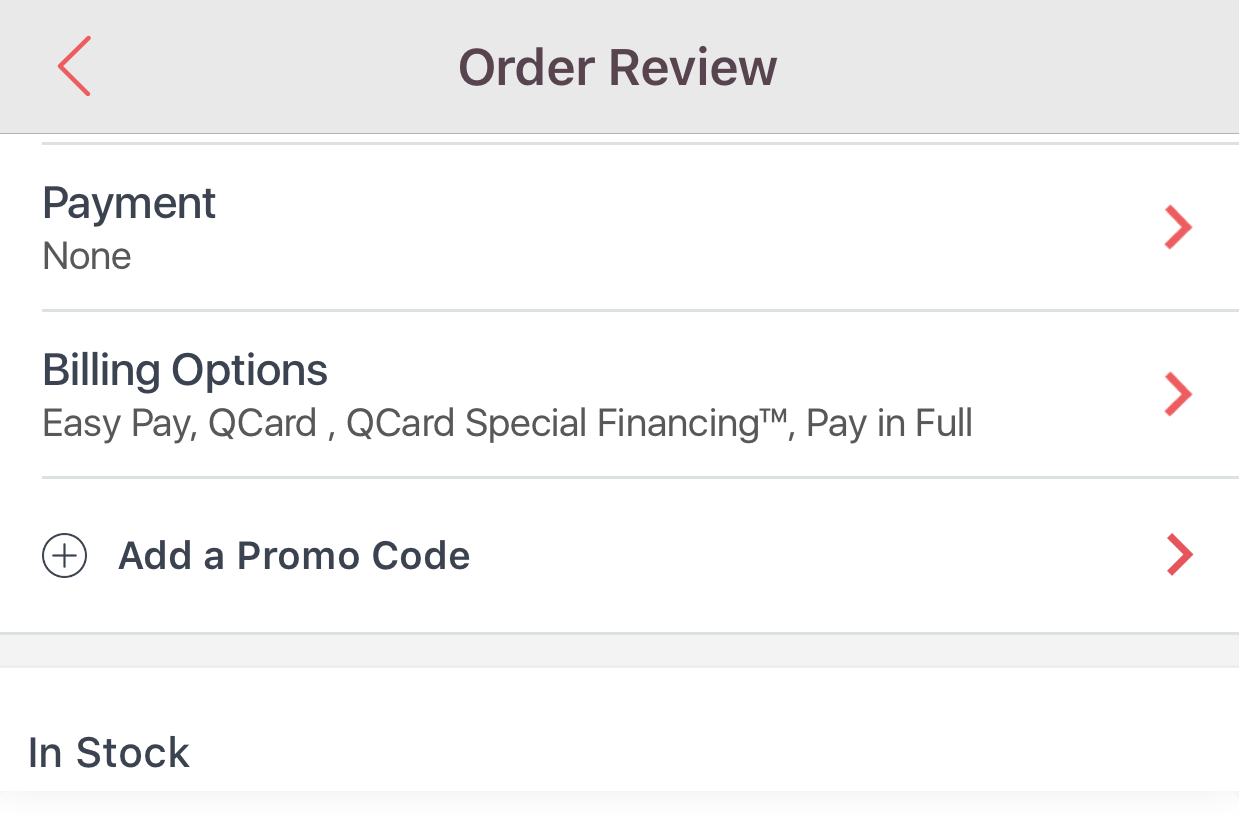This screenshot has width=1239, height=815.
Task: Tap the "Pay in Full" text
Action: tap(889, 424)
